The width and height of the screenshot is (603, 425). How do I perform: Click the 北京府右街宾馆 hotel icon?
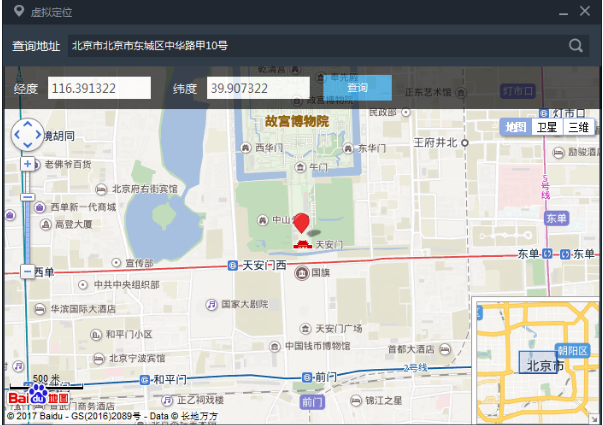tap(101, 189)
